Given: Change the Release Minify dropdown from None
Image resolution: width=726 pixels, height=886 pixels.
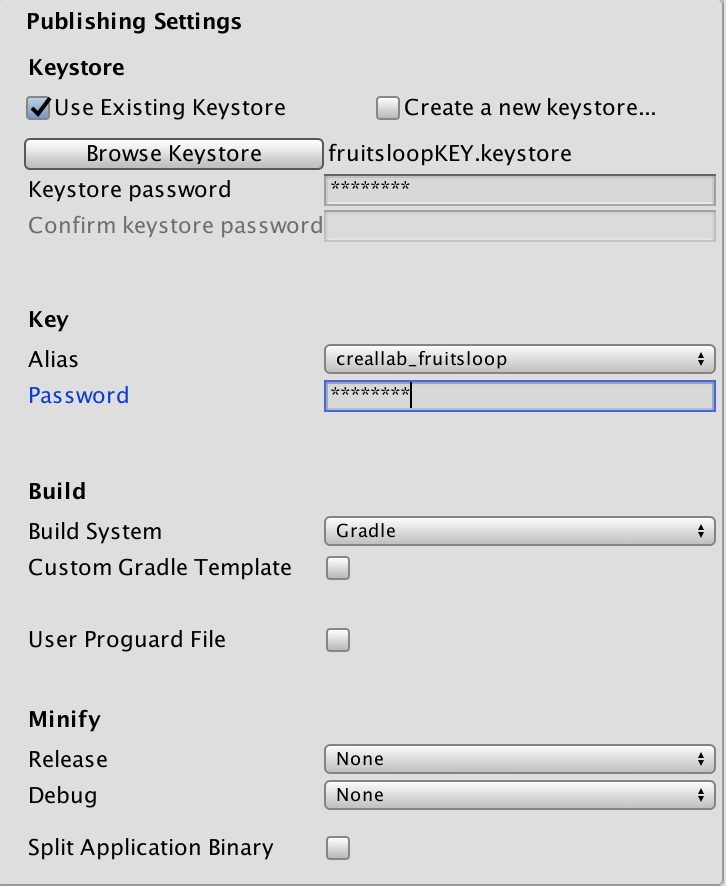Looking at the screenshot, I should pos(520,759).
